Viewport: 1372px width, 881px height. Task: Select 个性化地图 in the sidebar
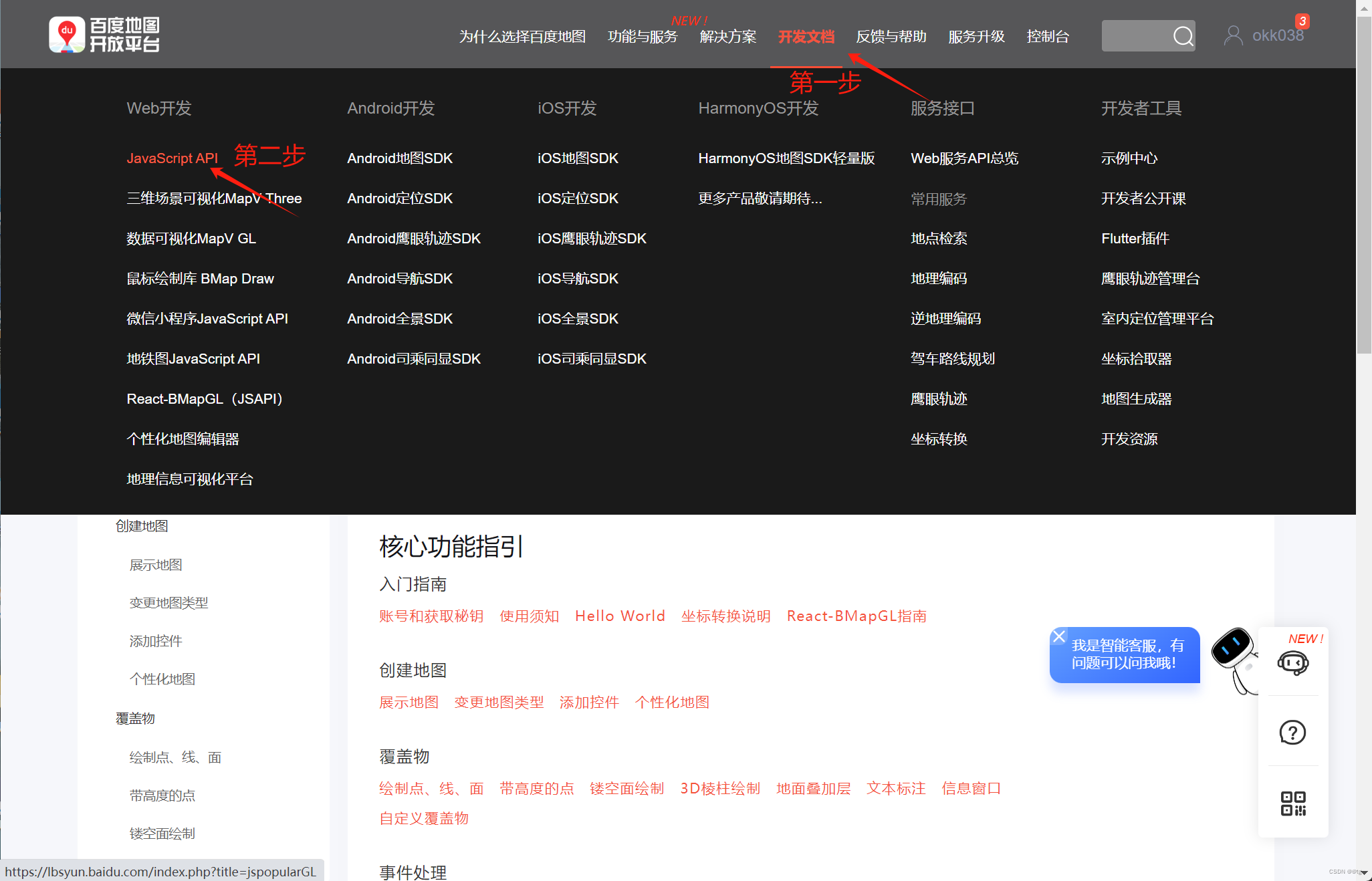coord(162,678)
